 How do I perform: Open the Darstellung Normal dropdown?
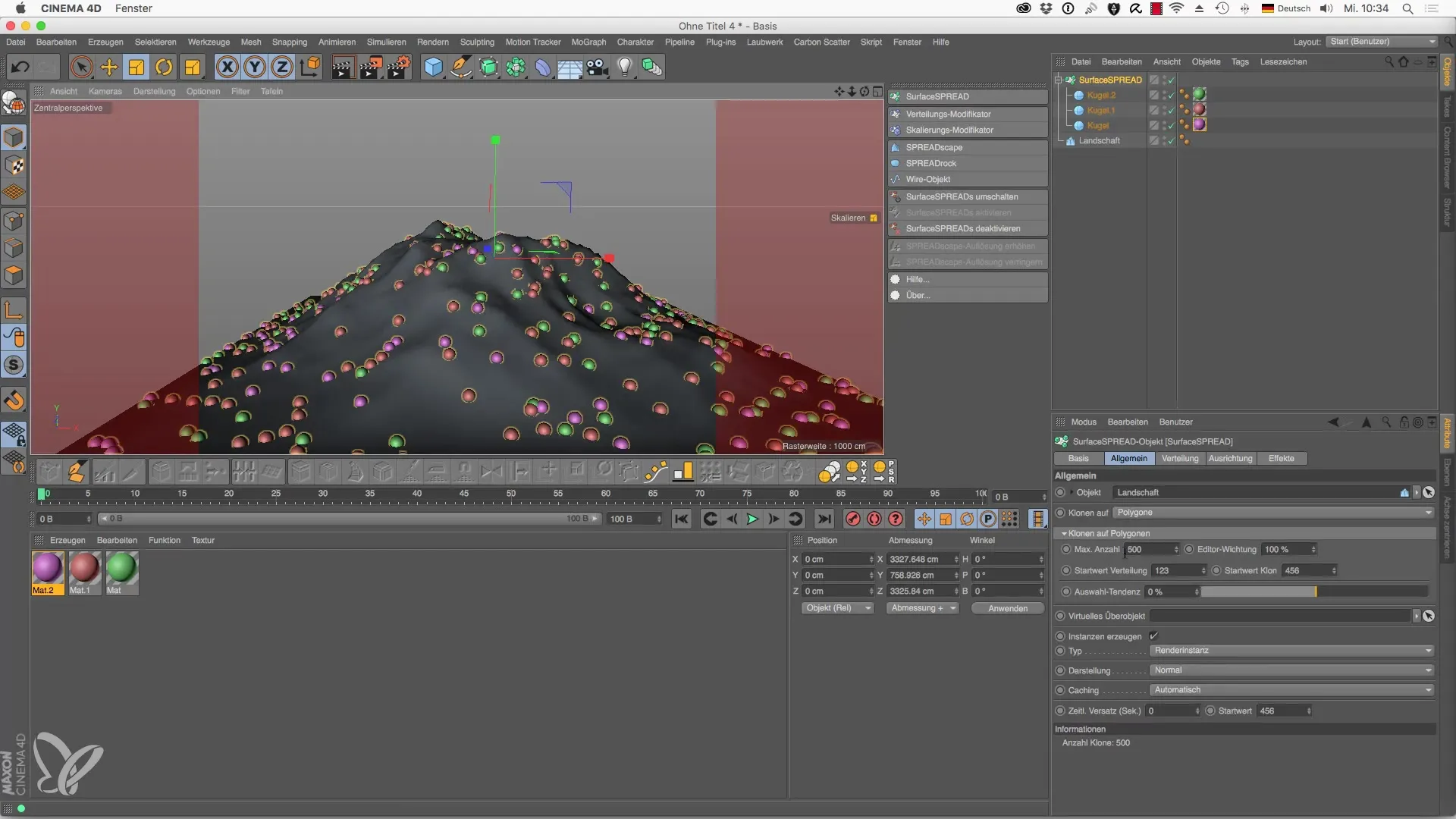click(x=1292, y=670)
